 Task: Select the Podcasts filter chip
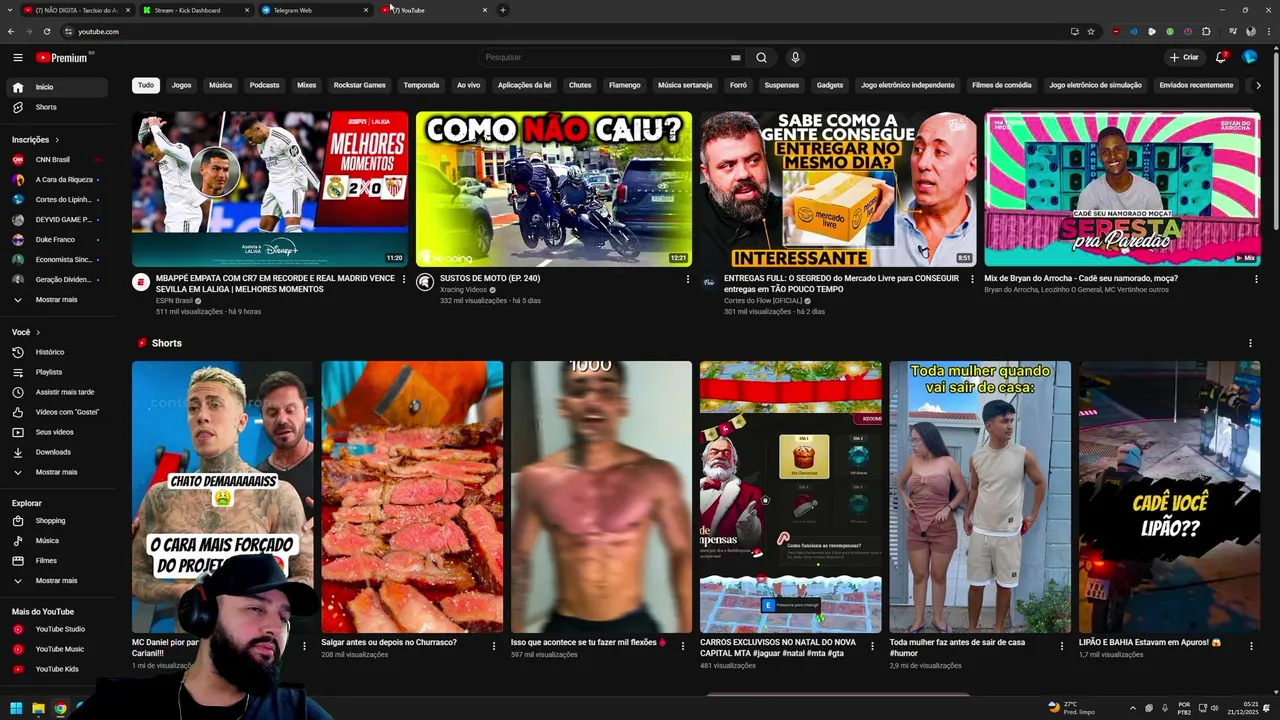[264, 85]
